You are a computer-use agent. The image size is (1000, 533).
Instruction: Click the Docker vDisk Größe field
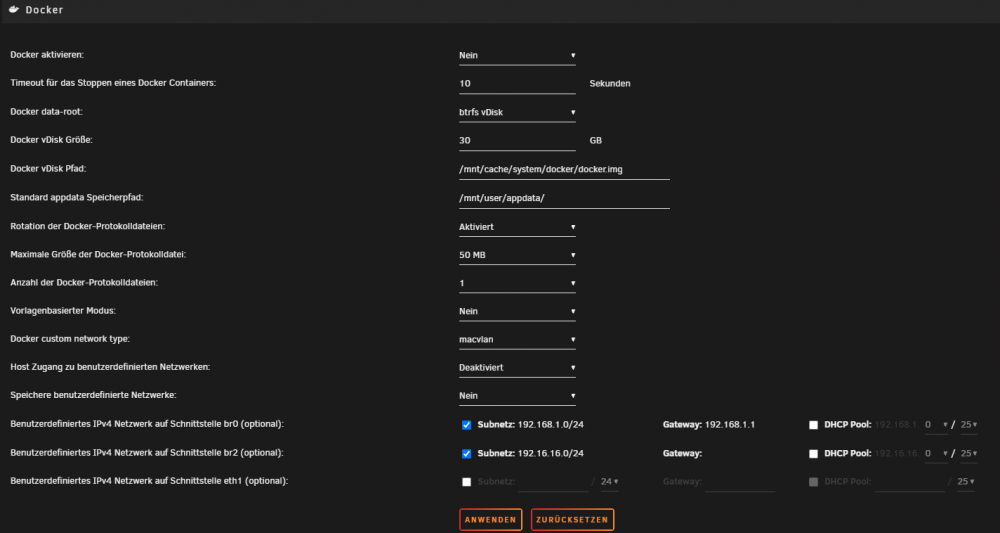517,140
